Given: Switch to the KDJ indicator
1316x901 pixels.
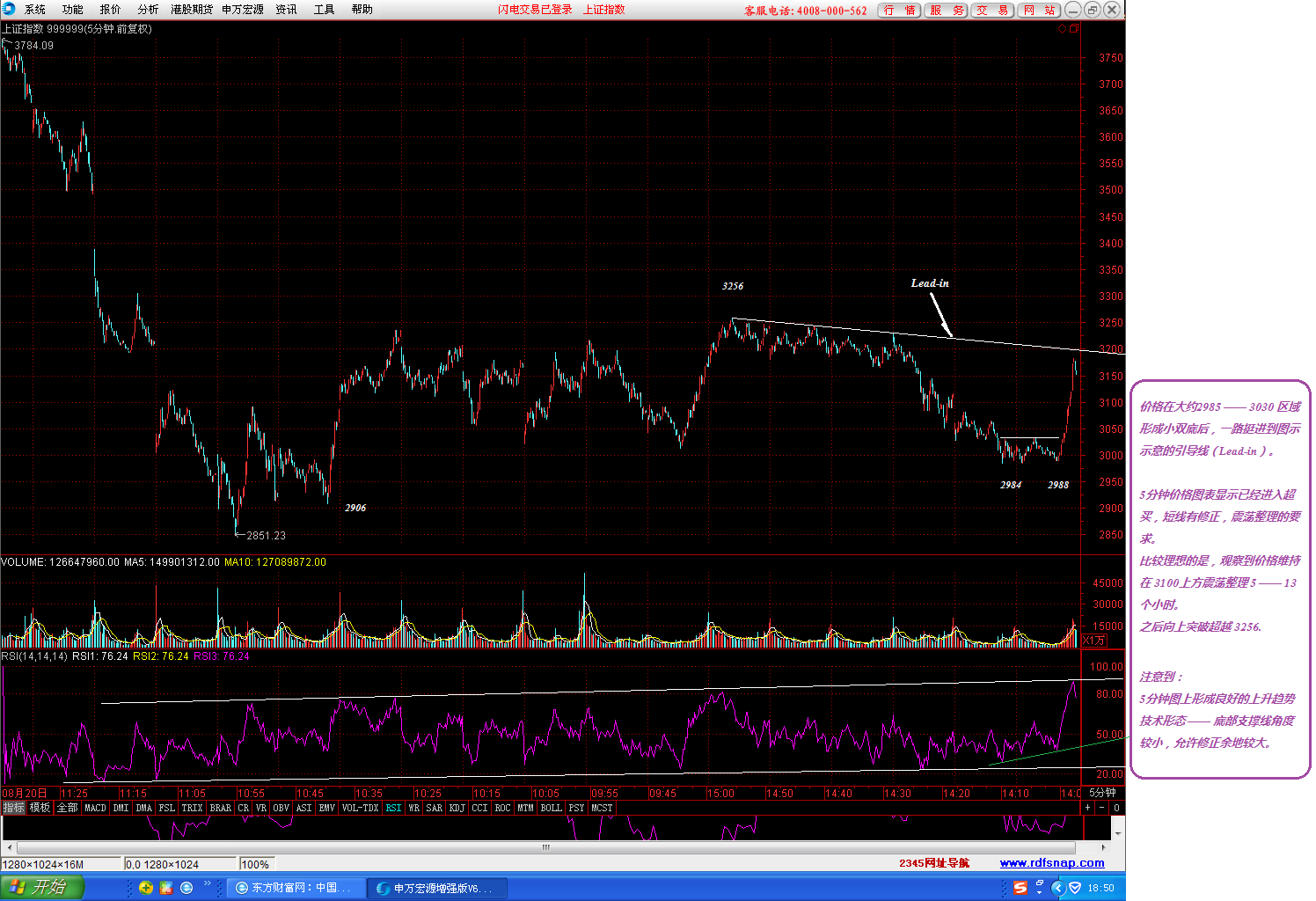Looking at the screenshot, I should 457,808.
